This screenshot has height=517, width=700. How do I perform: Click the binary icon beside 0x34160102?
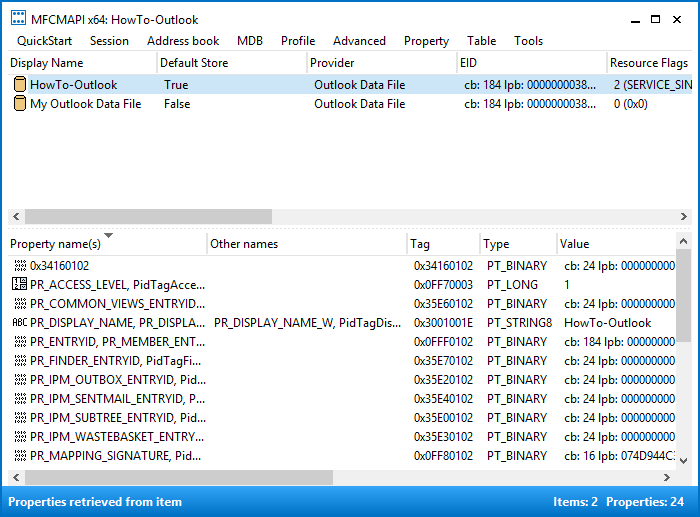point(20,266)
